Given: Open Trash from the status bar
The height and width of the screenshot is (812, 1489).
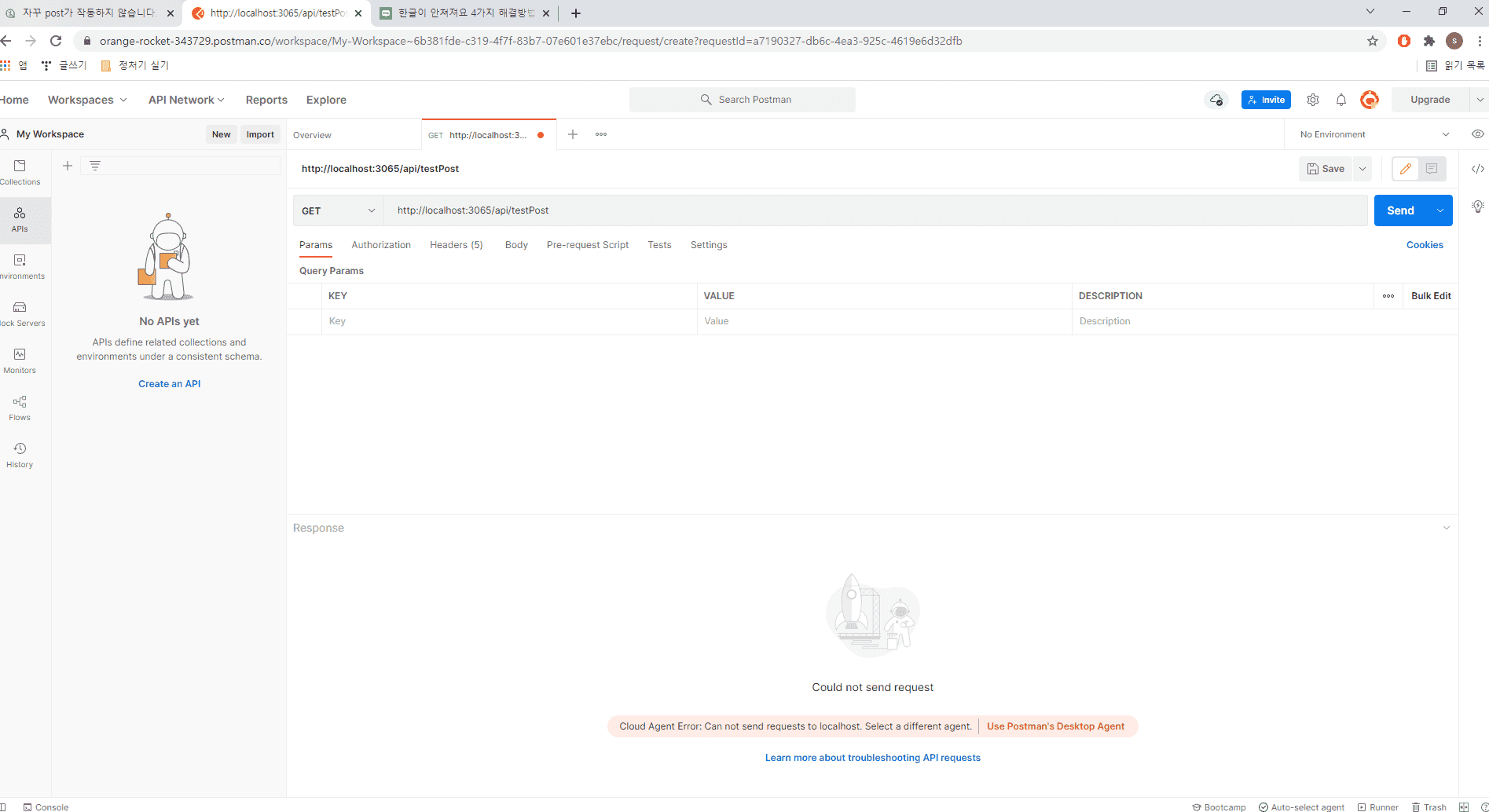Looking at the screenshot, I should [x=1429, y=807].
